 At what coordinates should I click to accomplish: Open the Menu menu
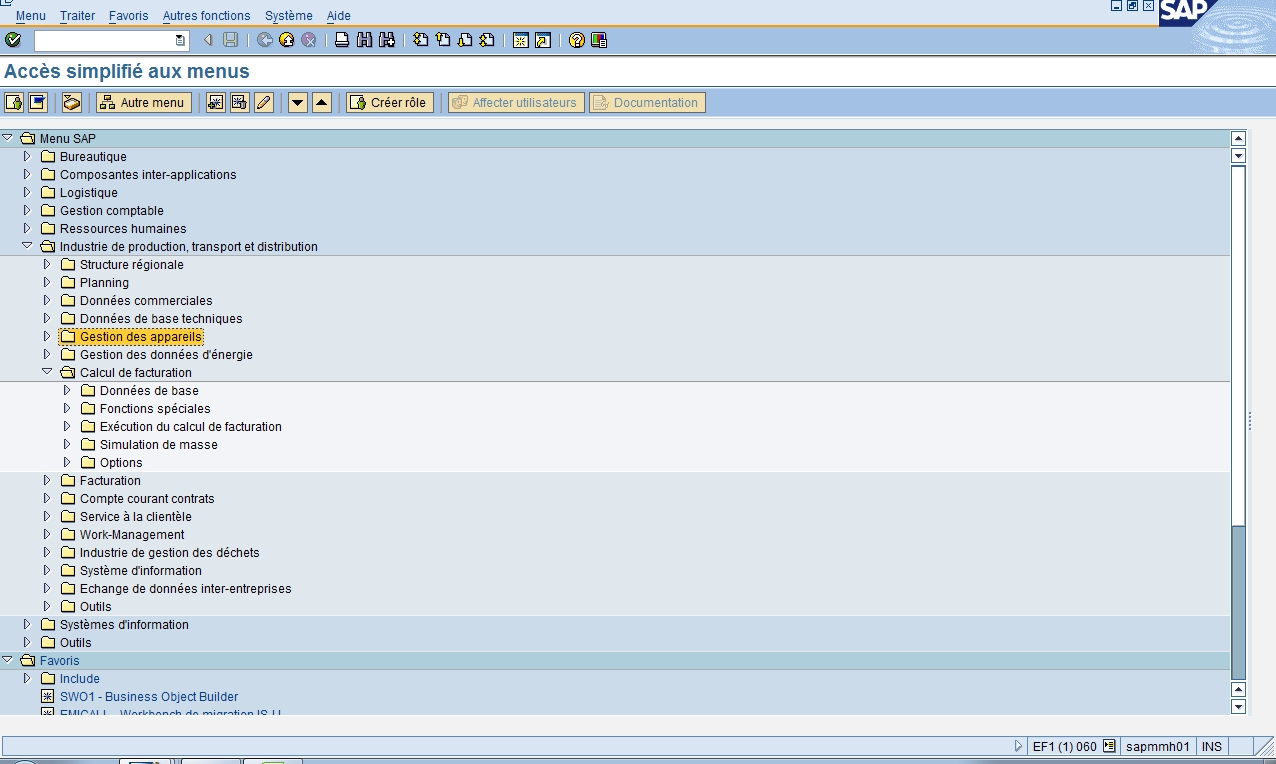(30, 16)
